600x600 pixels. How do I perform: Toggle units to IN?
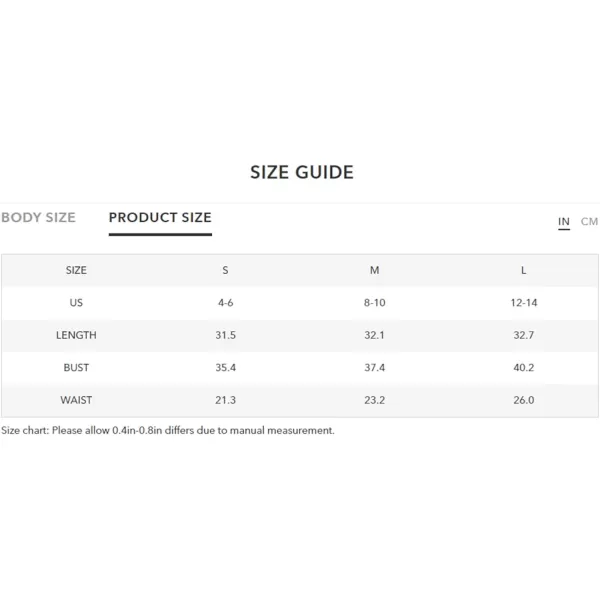coord(564,221)
